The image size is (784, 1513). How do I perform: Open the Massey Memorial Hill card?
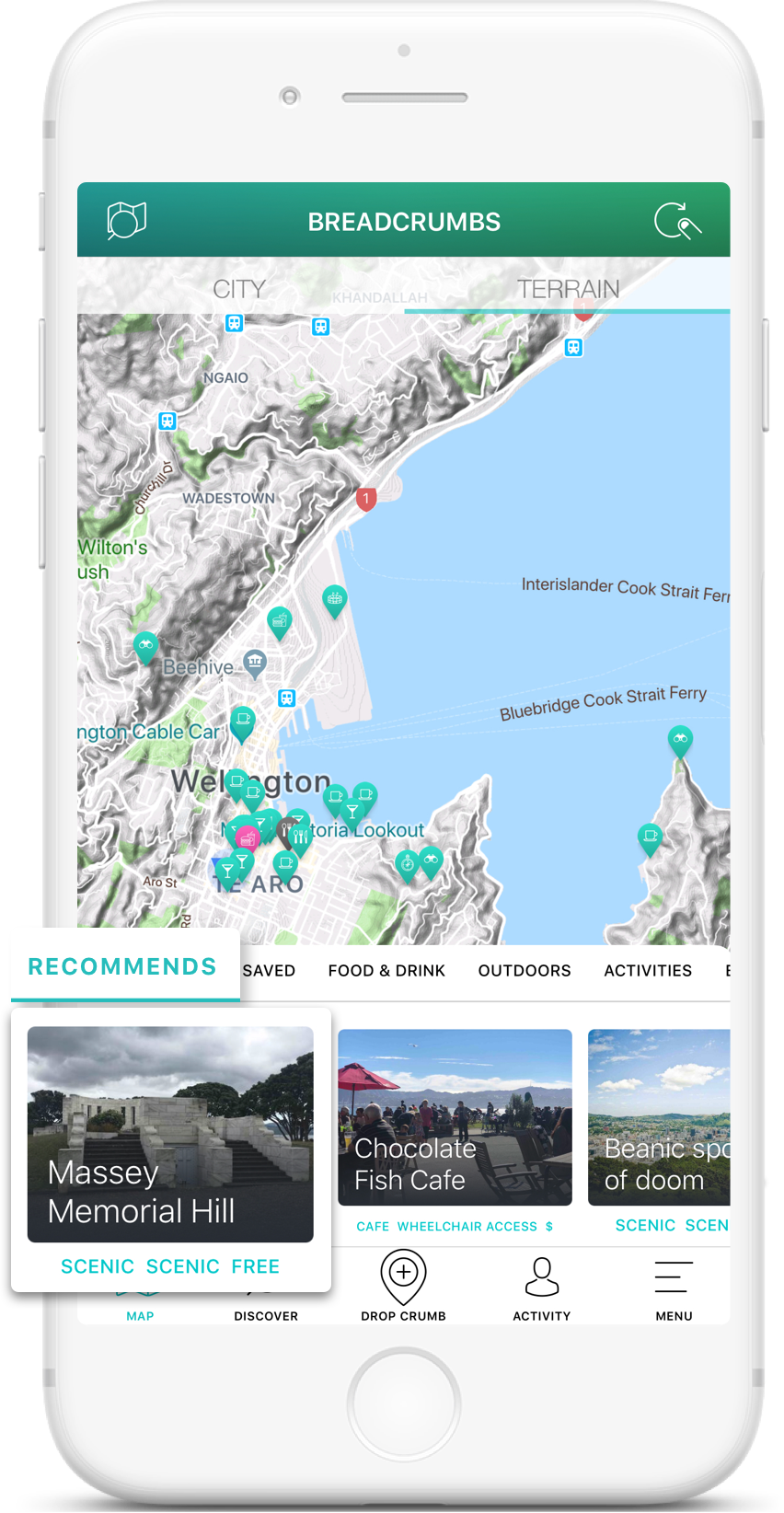[x=170, y=1135]
